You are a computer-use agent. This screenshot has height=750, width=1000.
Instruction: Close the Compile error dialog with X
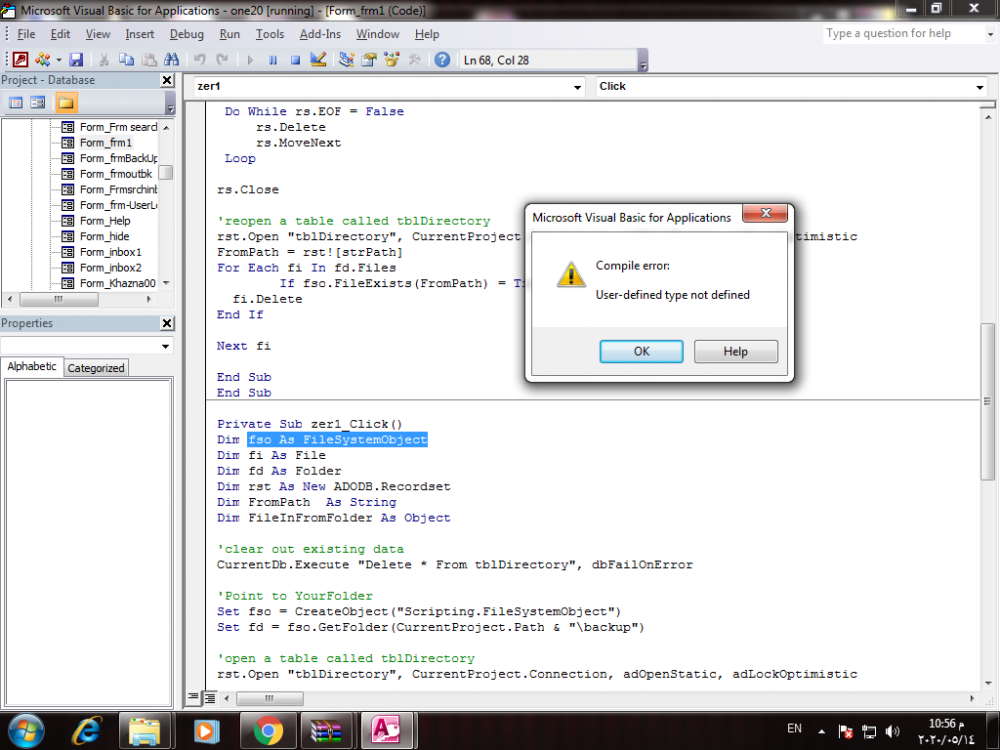point(766,213)
